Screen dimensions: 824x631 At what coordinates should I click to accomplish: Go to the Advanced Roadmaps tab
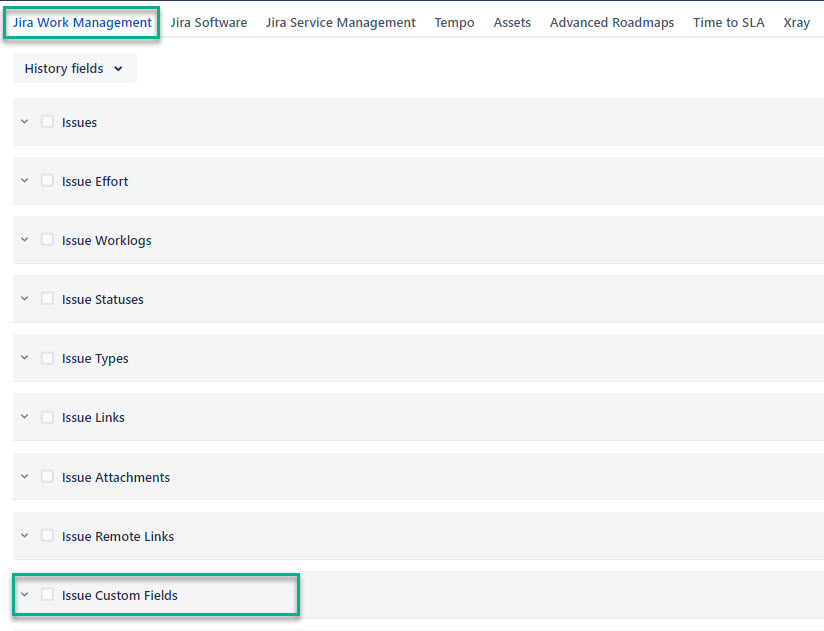[611, 22]
